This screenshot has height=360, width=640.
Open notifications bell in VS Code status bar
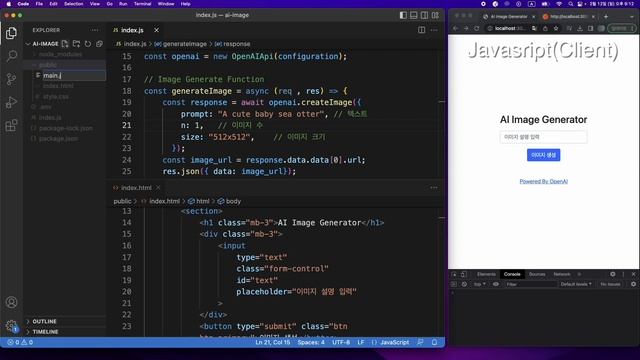coord(434,342)
